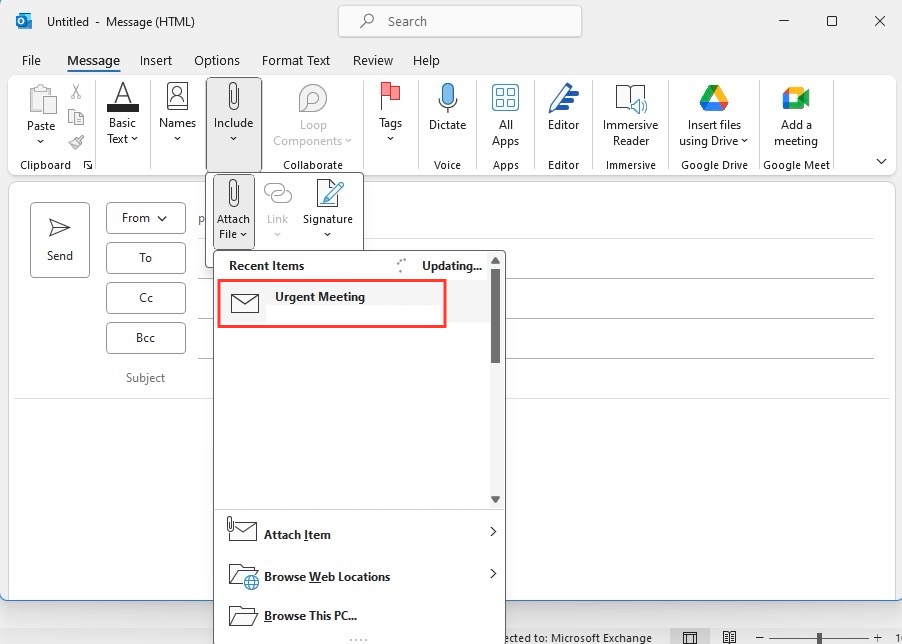Click the Bcc button
The width and height of the screenshot is (902, 644).
[146, 338]
